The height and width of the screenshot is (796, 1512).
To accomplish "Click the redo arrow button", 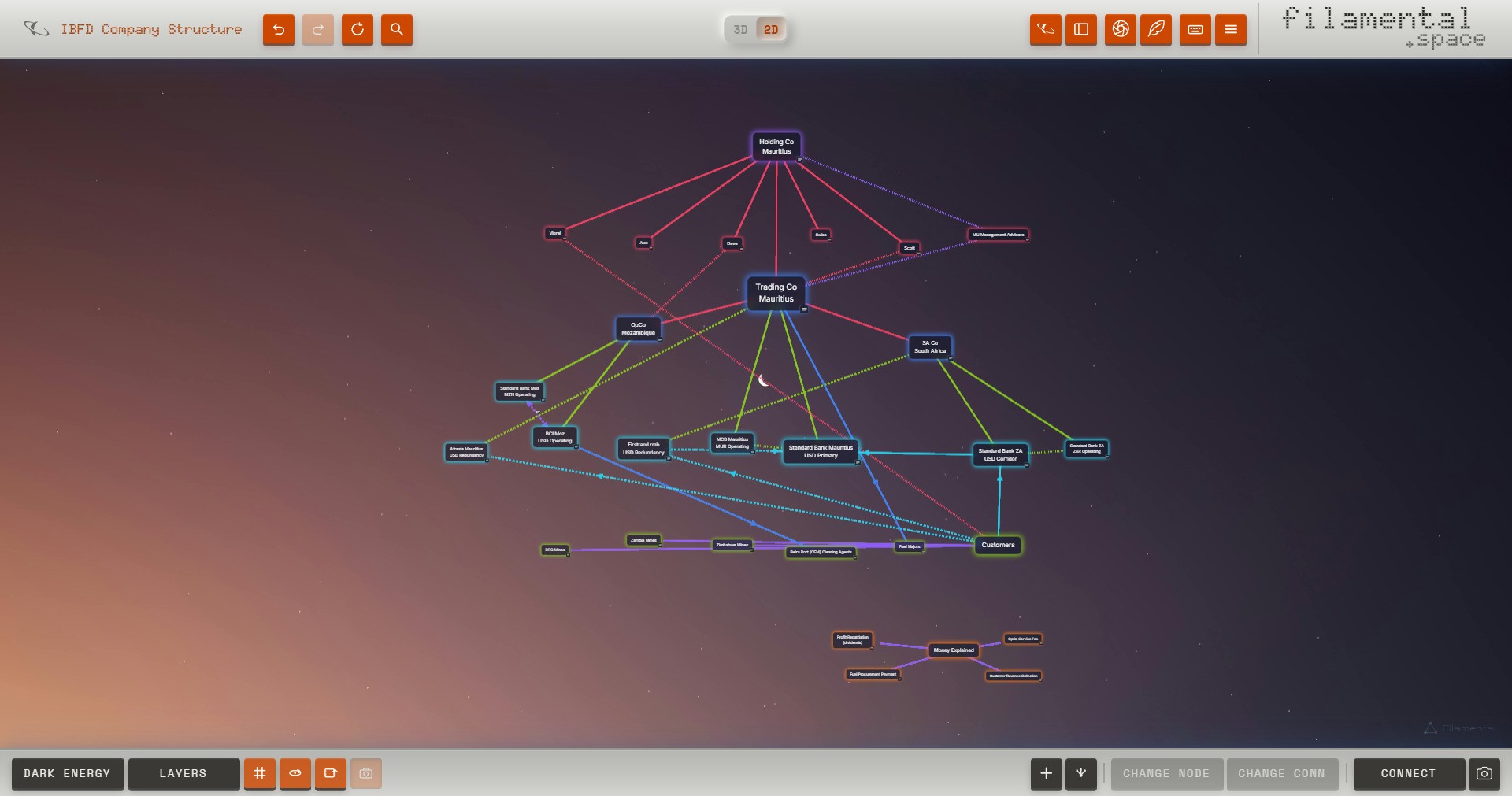I will pyautogui.click(x=317, y=30).
